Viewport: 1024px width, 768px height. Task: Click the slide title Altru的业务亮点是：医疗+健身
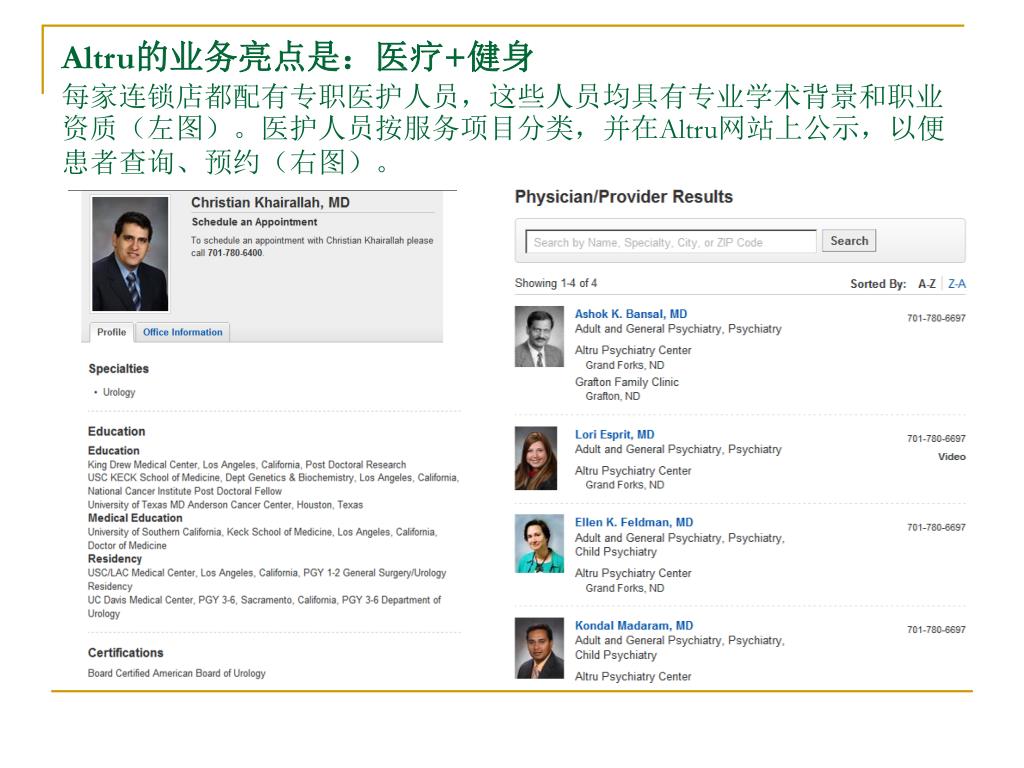(298, 57)
